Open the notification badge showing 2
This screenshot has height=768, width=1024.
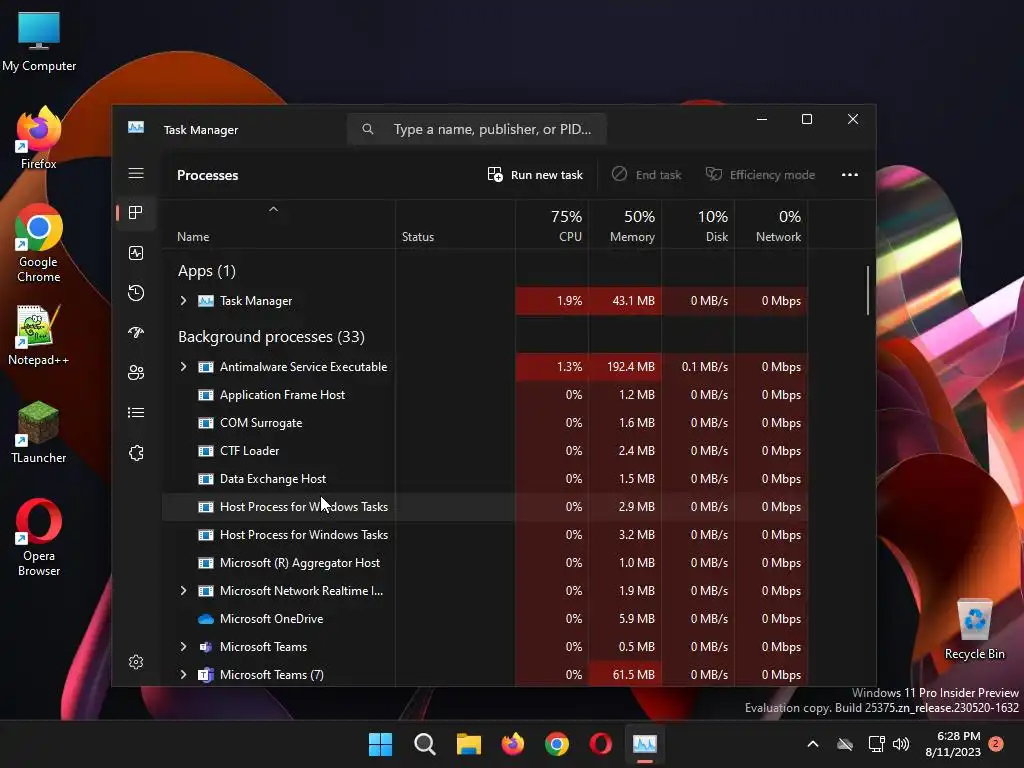click(x=996, y=743)
